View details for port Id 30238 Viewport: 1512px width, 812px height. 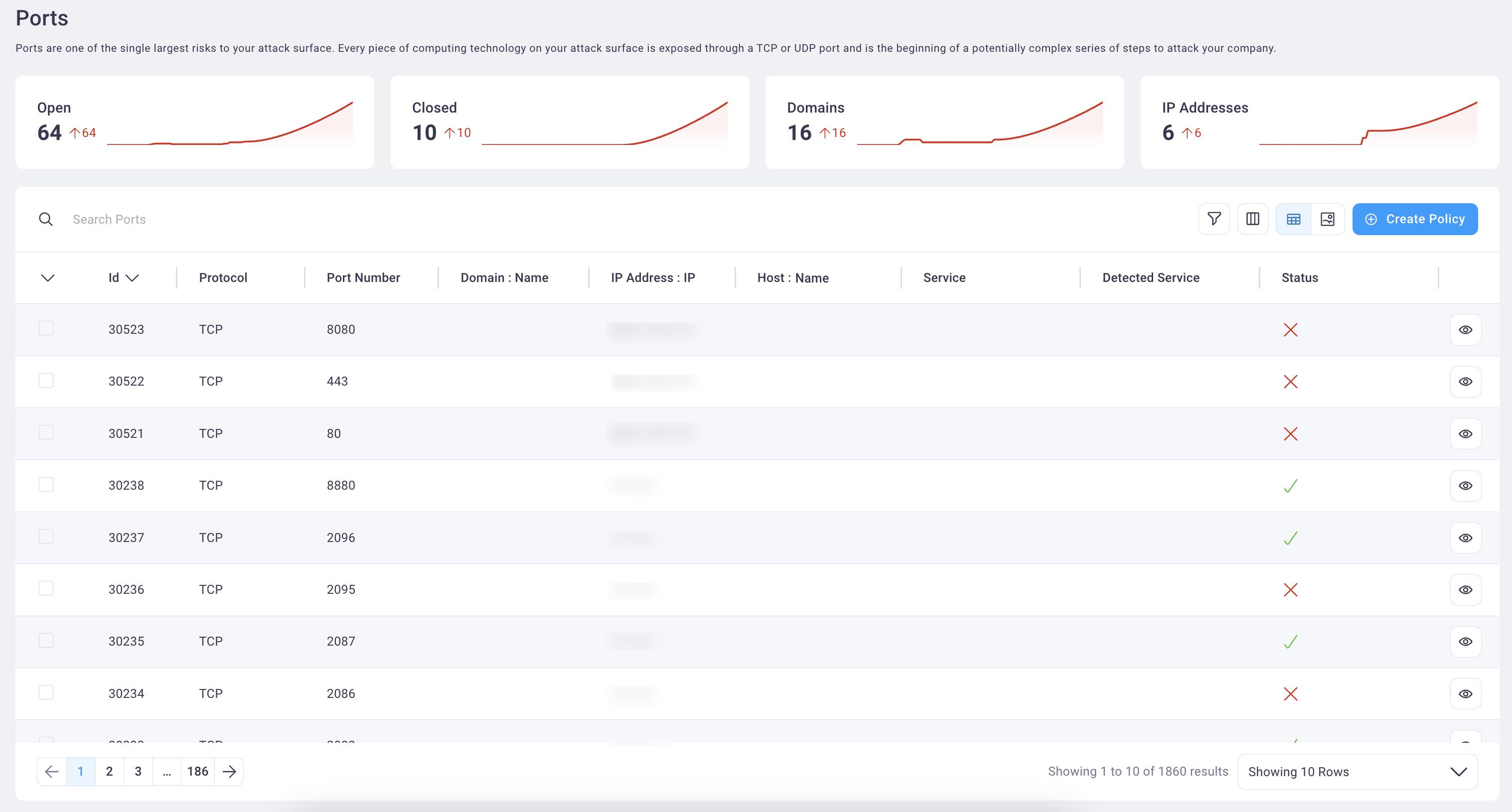(x=1466, y=485)
